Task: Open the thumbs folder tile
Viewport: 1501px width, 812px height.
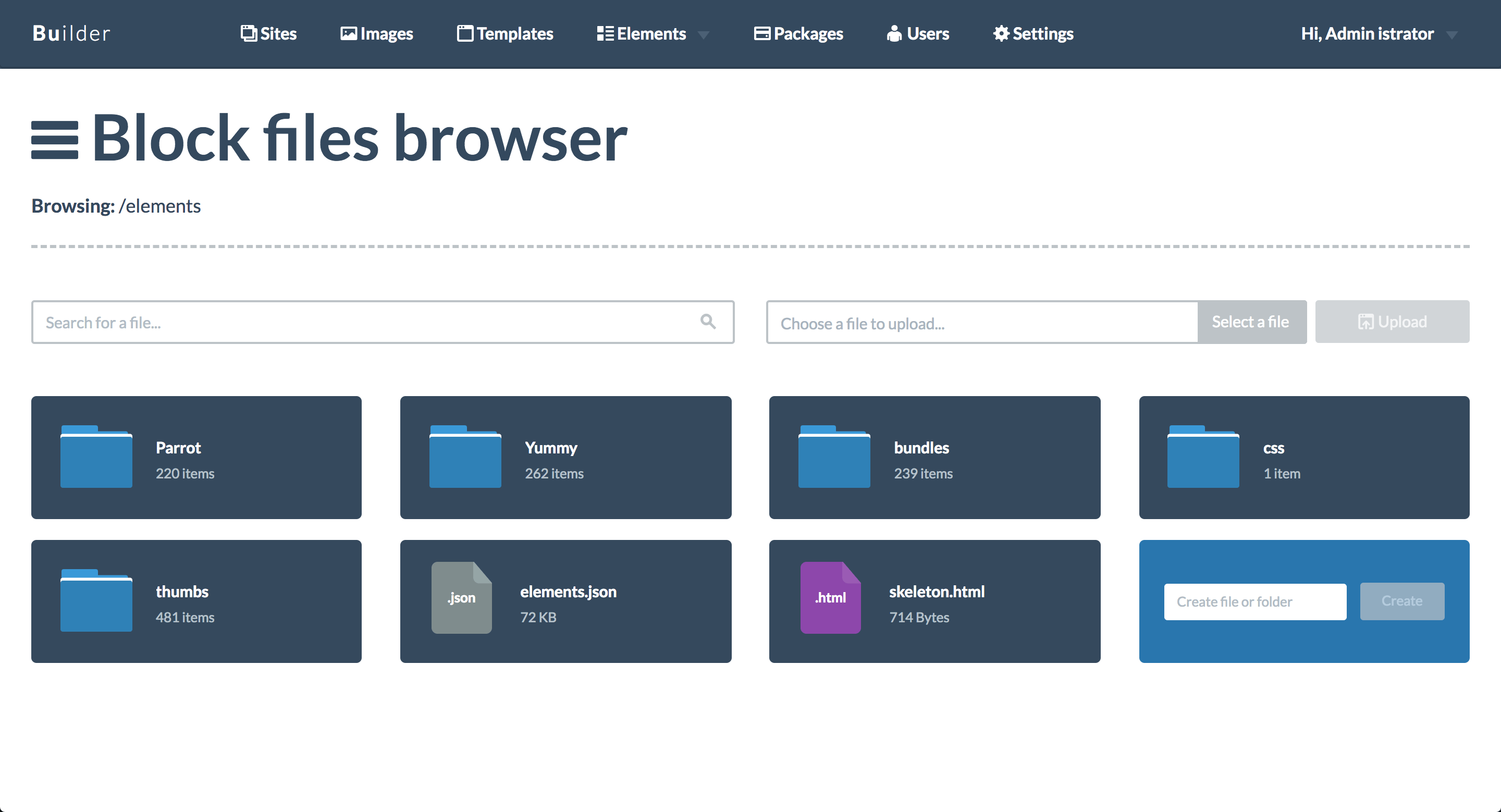Action: (x=197, y=601)
